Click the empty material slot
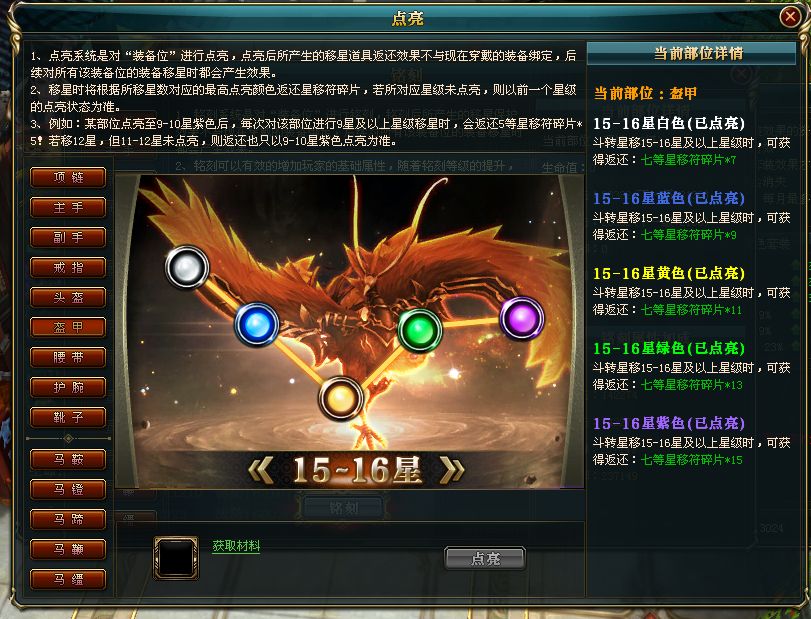Image resolution: width=811 pixels, height=619 pixels. click(176, 557)
